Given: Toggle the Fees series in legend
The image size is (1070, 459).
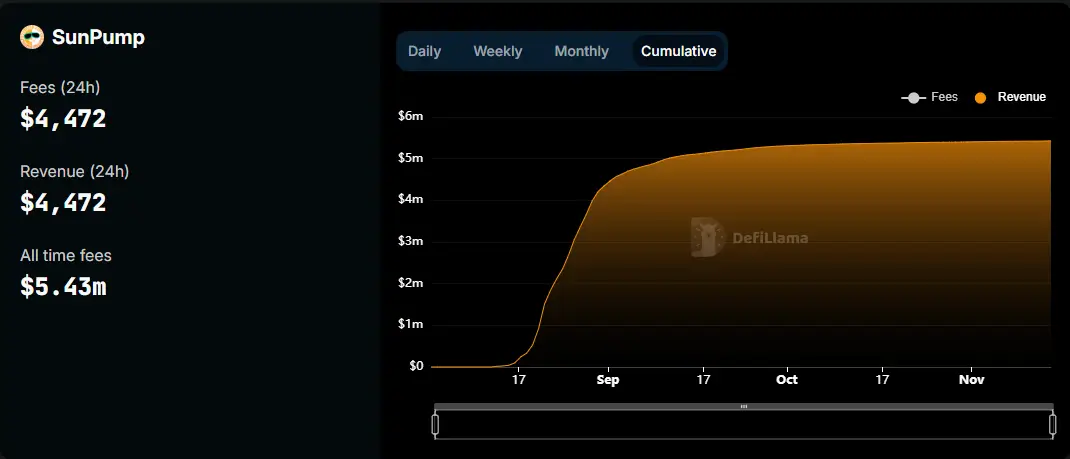Looking at the screenshot, I should (x=929, y=98).
